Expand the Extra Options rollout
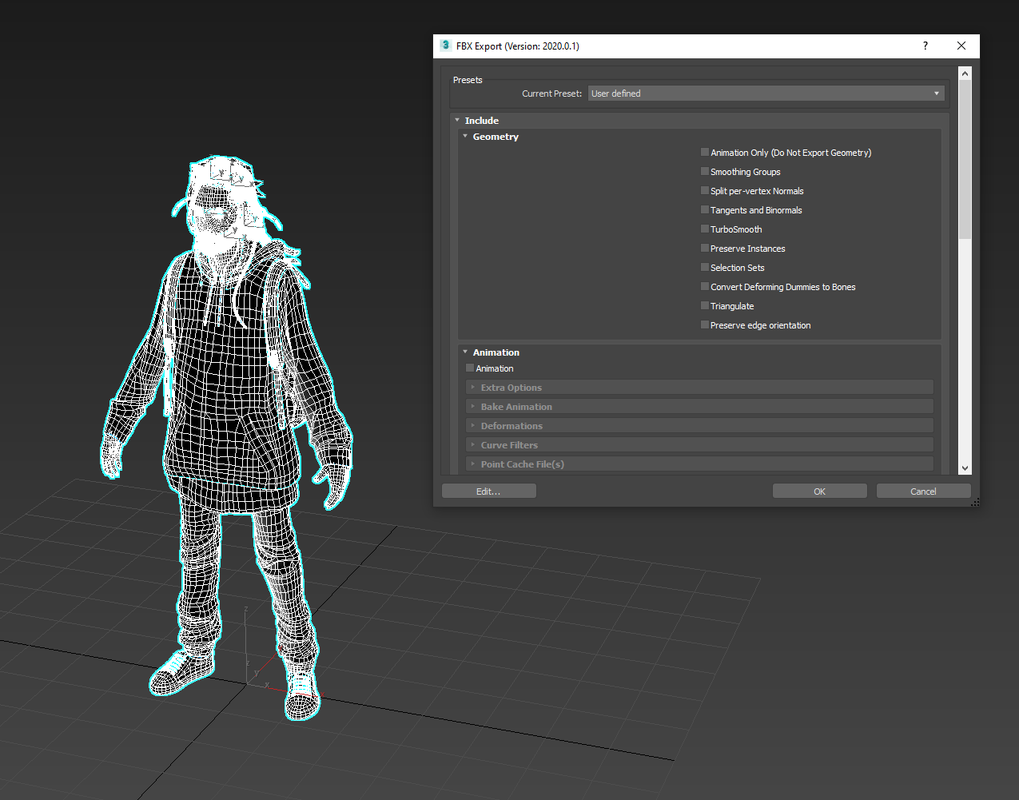This screenshot has width=1019, height=800. (699, 387)
